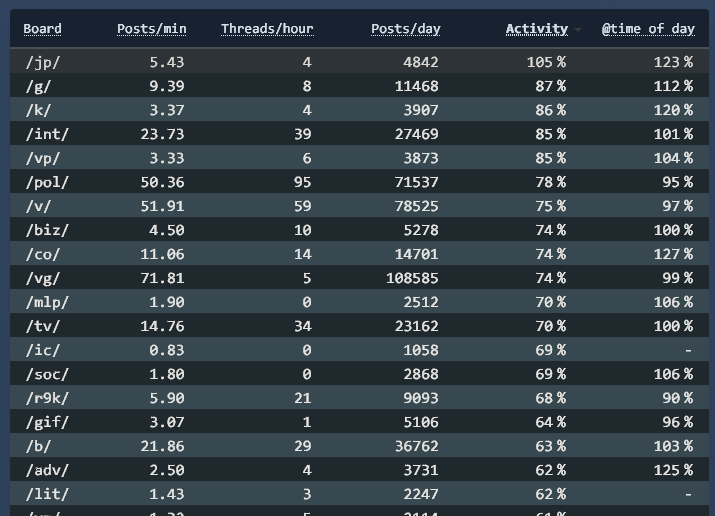Select the /co/ board name

click(x=42, y=254)
